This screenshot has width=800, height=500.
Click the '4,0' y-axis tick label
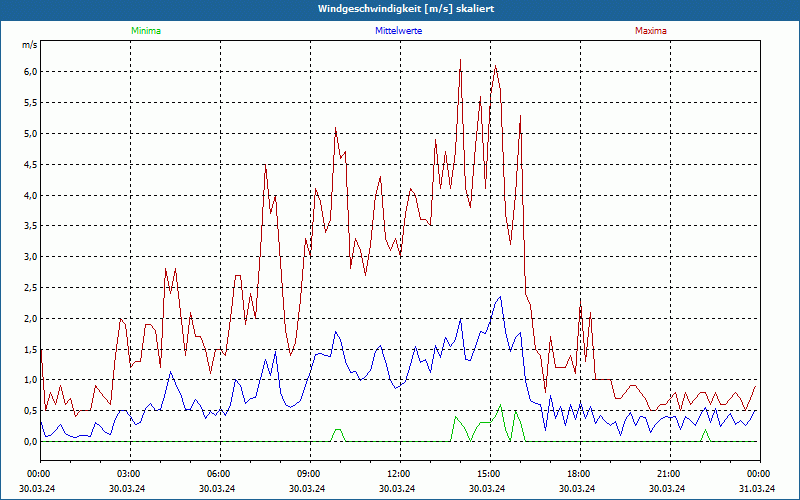coord(31,195)
